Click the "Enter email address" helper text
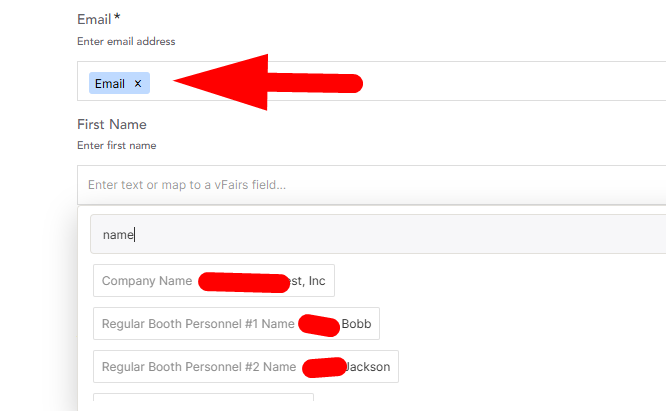 (x=126, y=41)
